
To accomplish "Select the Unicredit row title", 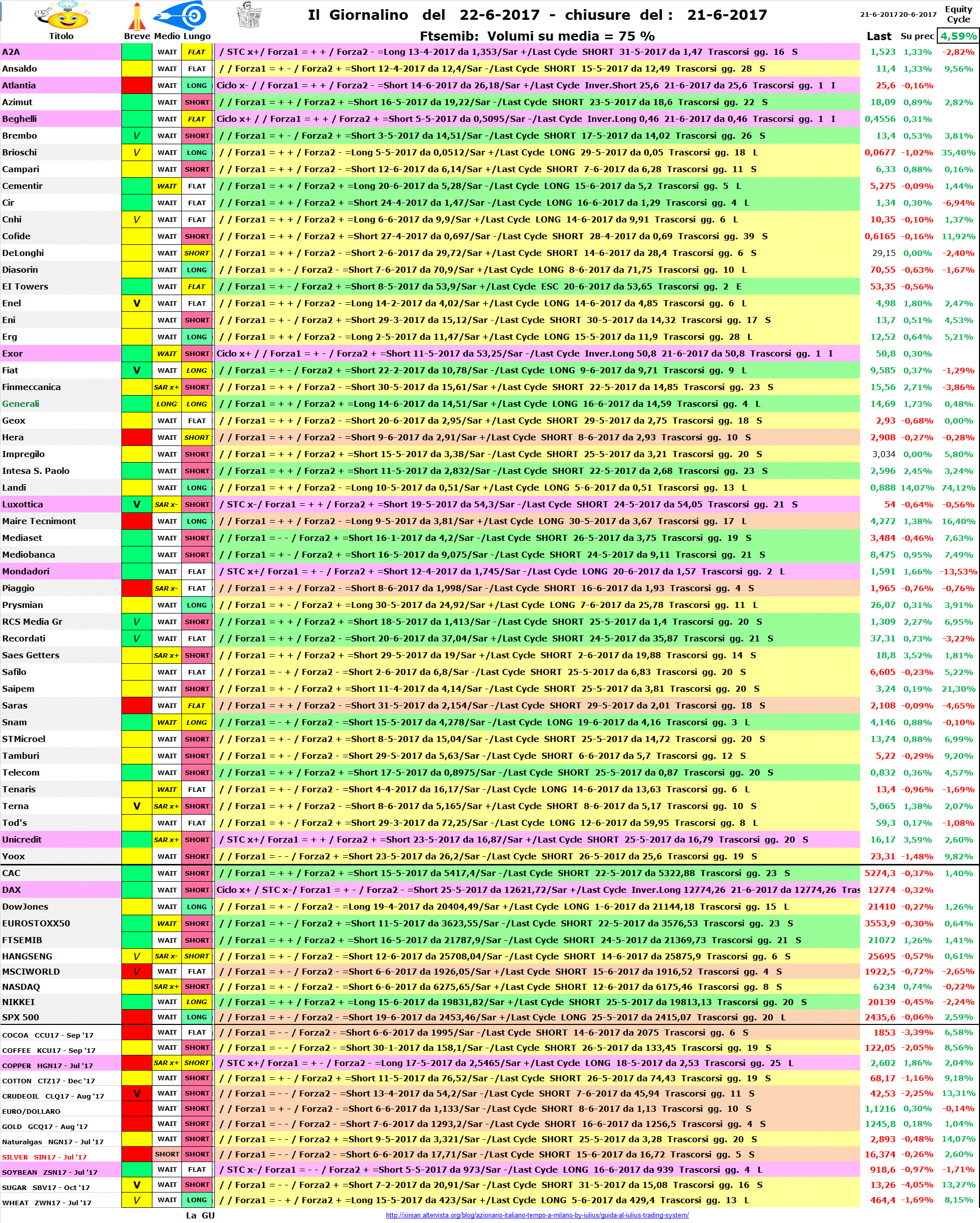I will pos(21,839).
